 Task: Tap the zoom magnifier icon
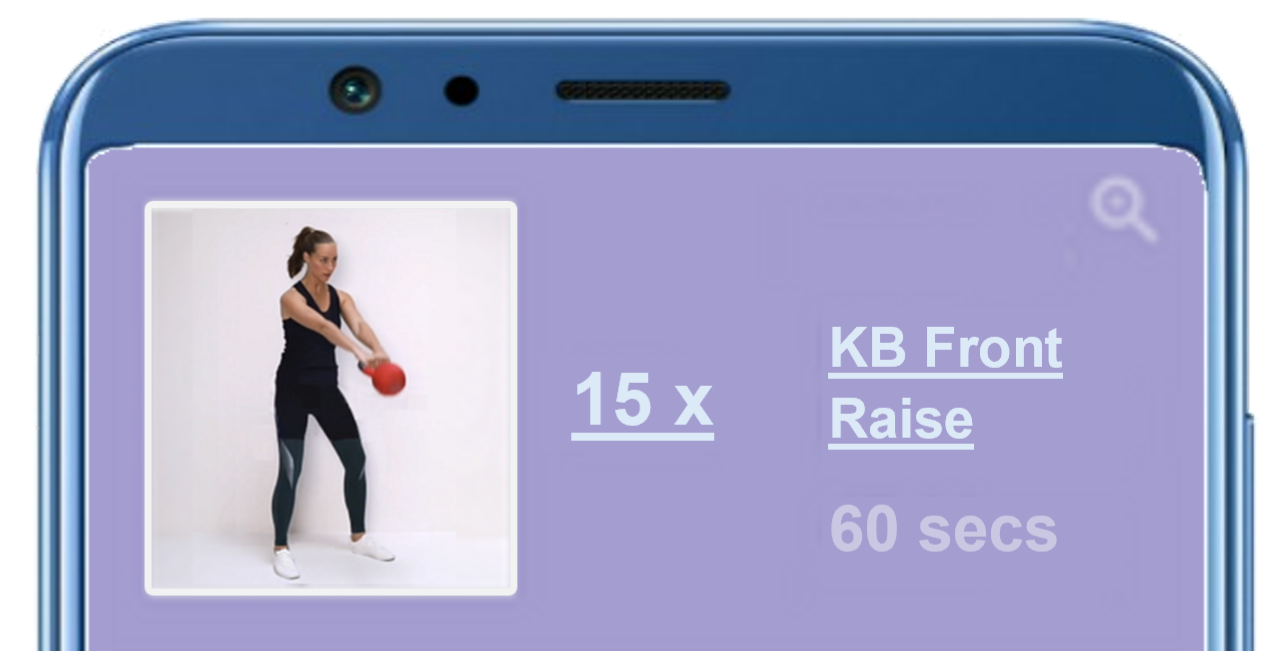pos(1123,211)
